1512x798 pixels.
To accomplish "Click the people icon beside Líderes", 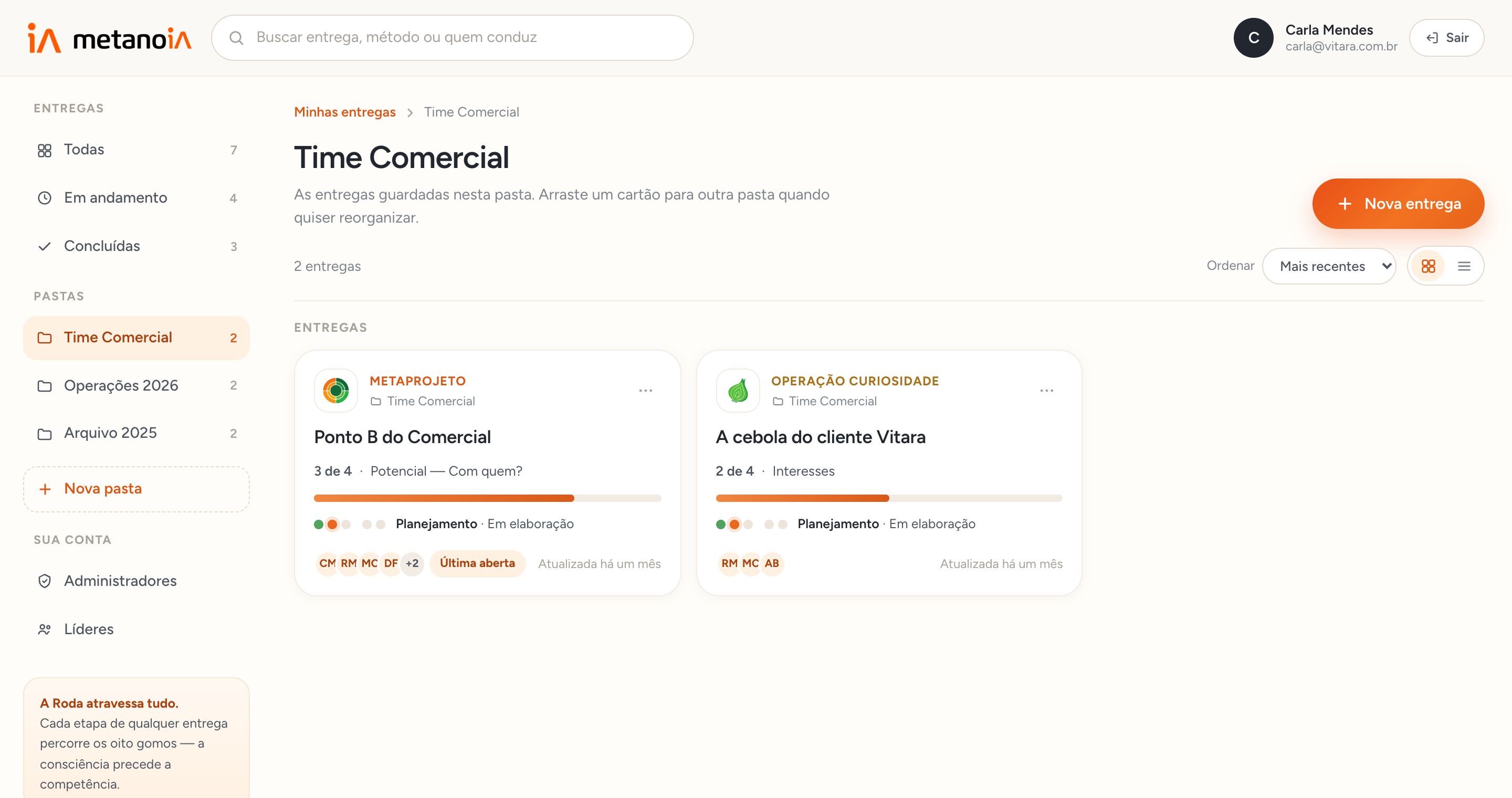I will 45,629.
